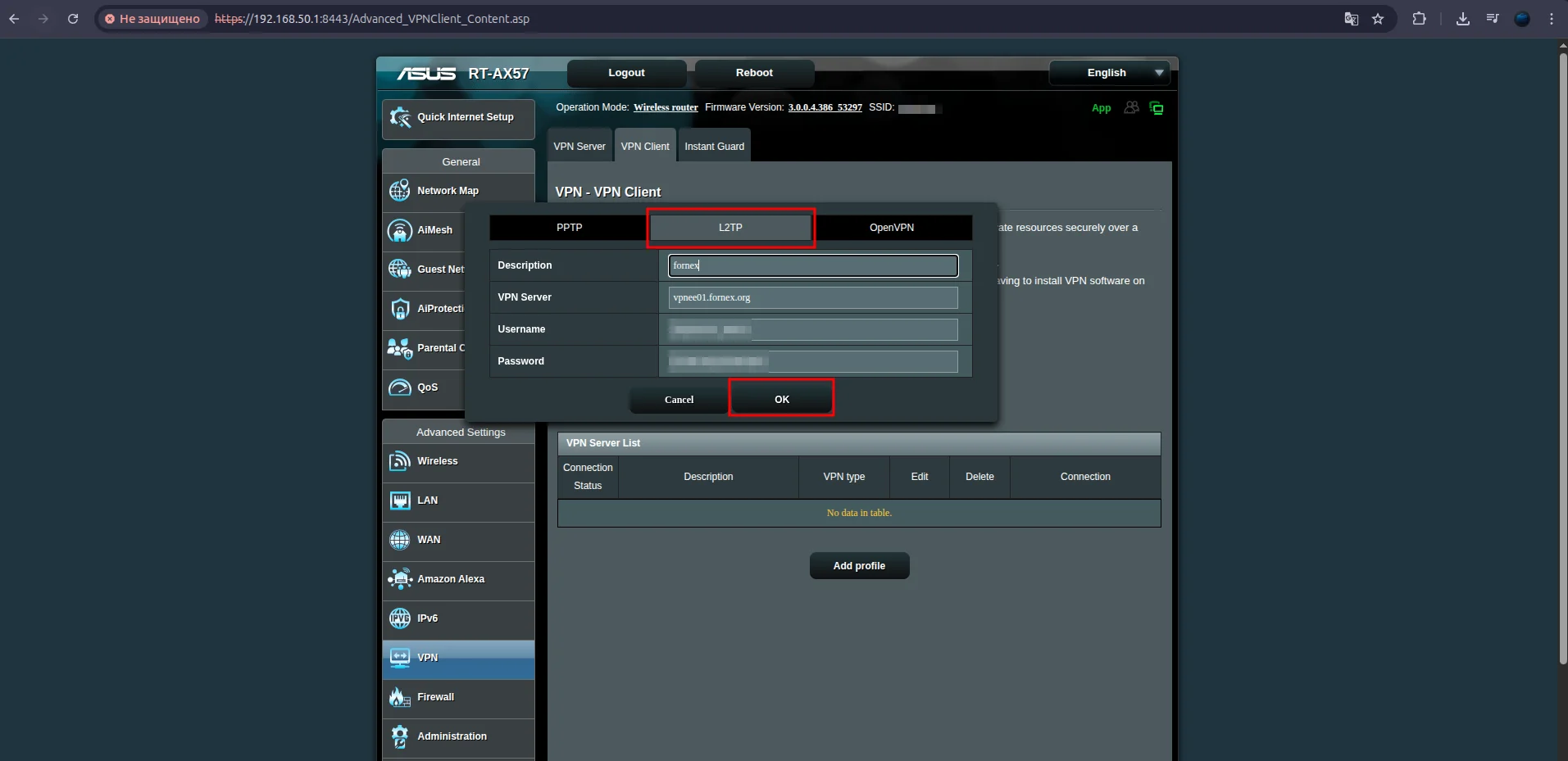Go to LAN settings icon
The height and width of the screenshot is (761, 1568).
(400, 501)
